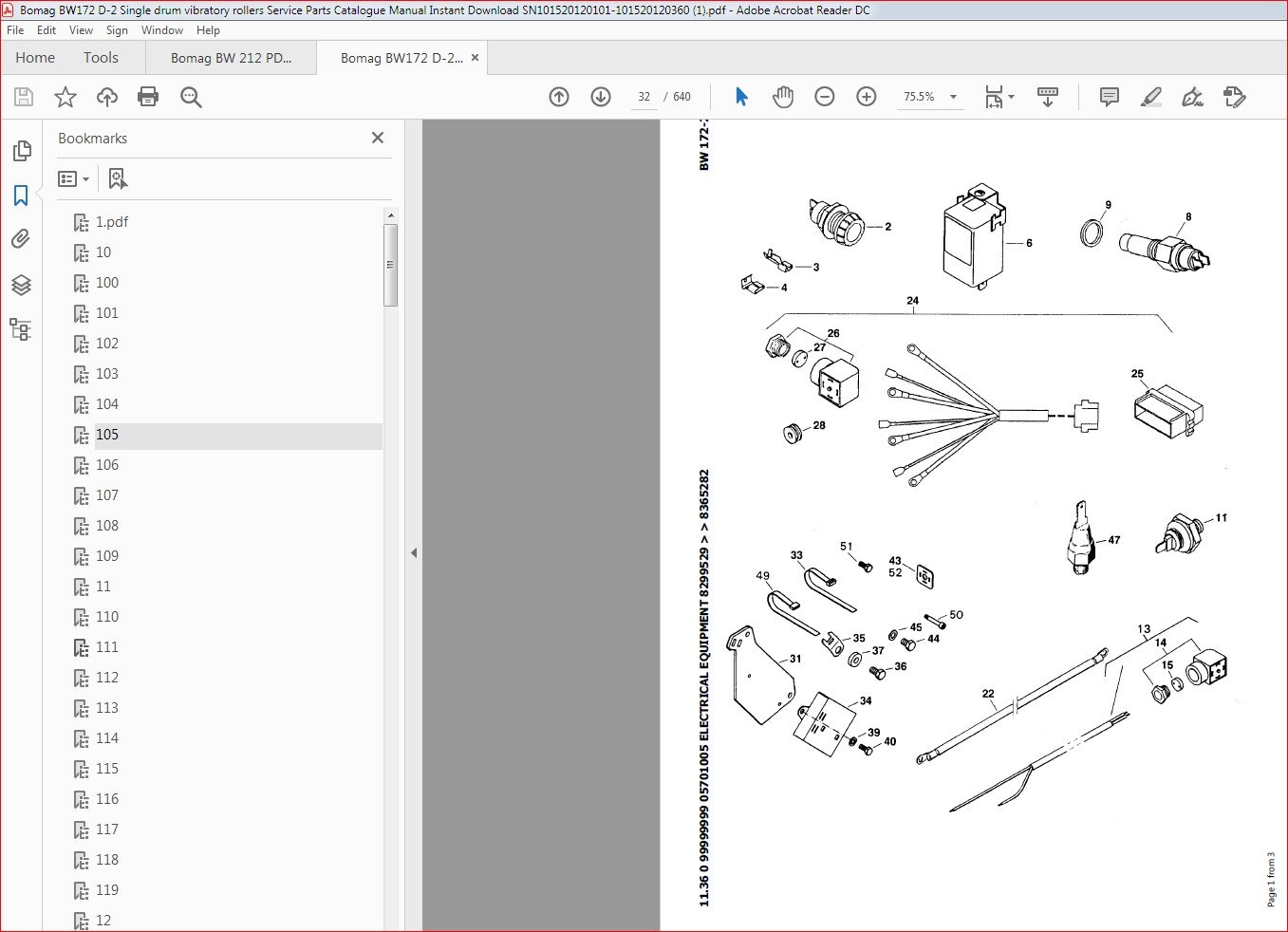
Task: Select bookmark 111
Action: point(107,647)
